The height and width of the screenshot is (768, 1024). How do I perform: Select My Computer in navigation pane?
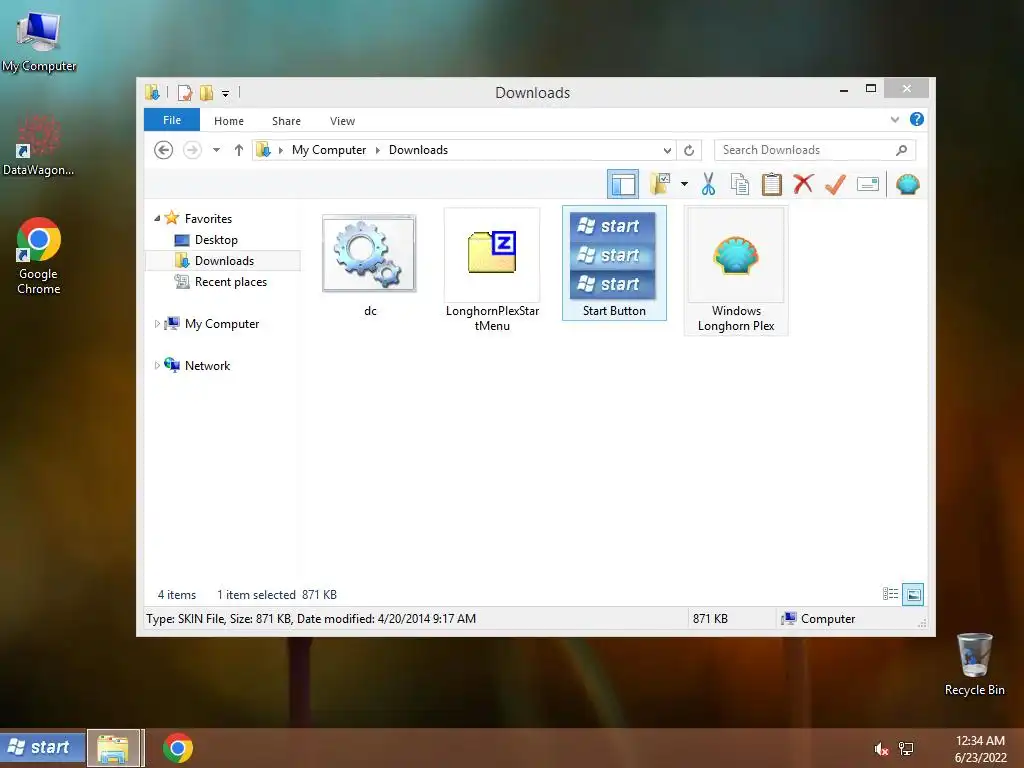(221, 323)
